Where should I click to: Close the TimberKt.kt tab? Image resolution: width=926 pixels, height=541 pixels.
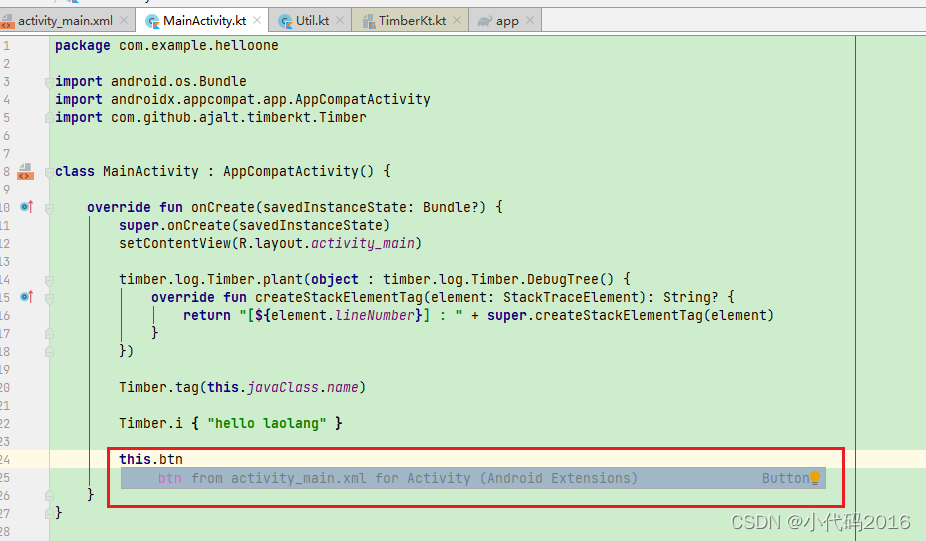[x=457, y=20]
